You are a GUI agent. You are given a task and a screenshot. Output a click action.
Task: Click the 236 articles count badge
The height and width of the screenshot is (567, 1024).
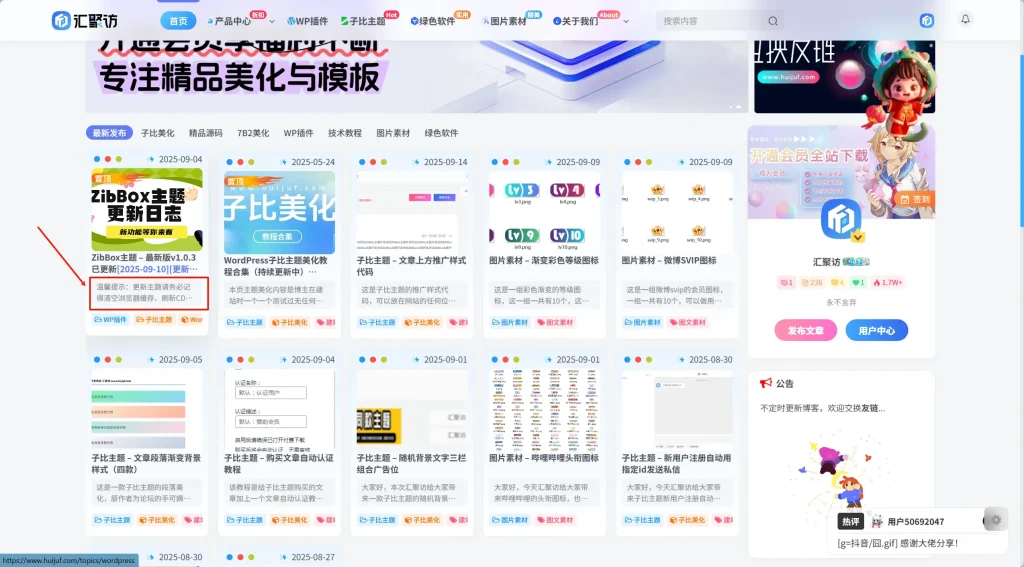point(812,282)
